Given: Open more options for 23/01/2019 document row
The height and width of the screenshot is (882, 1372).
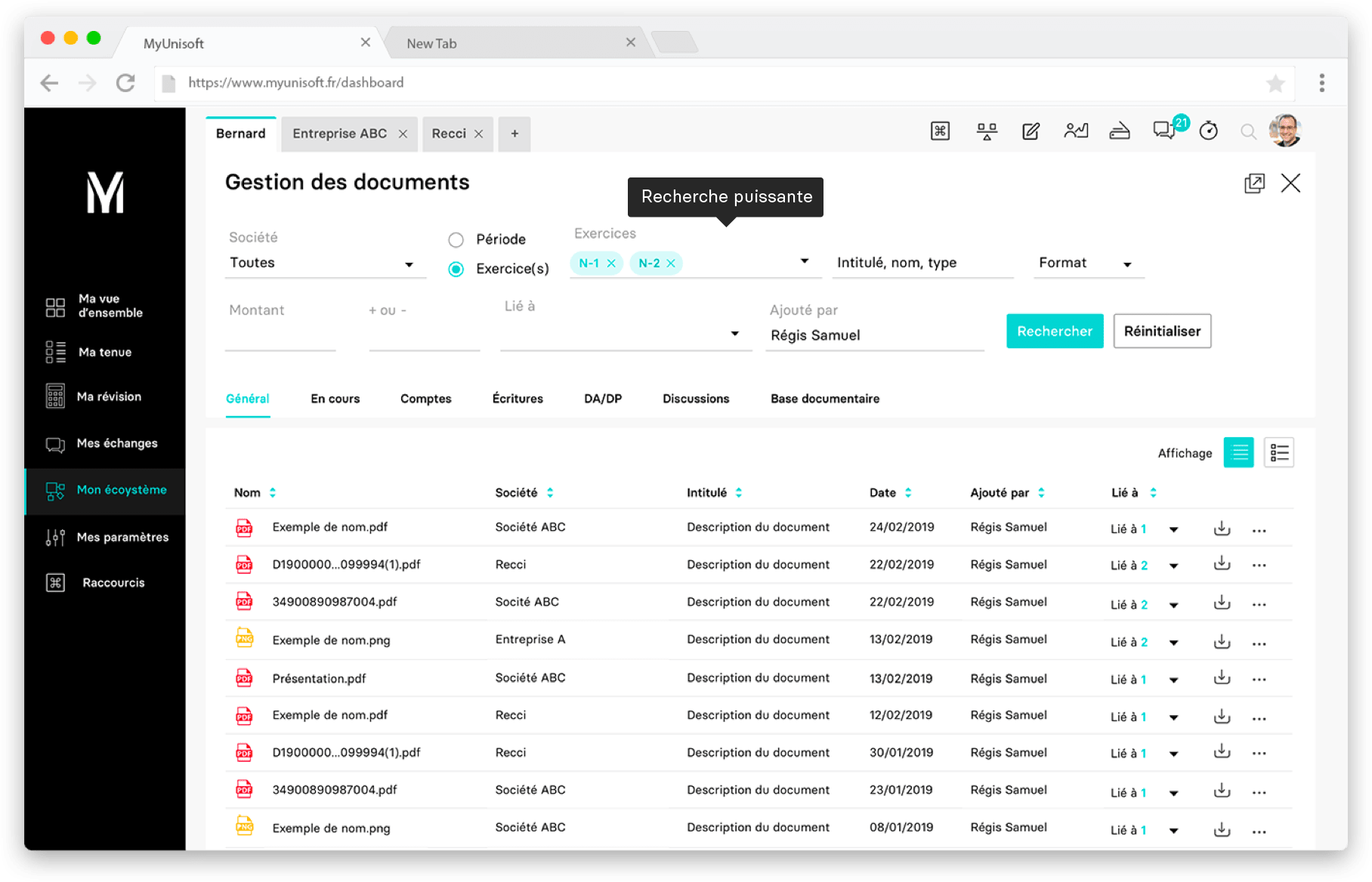Looking at the screenshot, I should coord(1259,793).
